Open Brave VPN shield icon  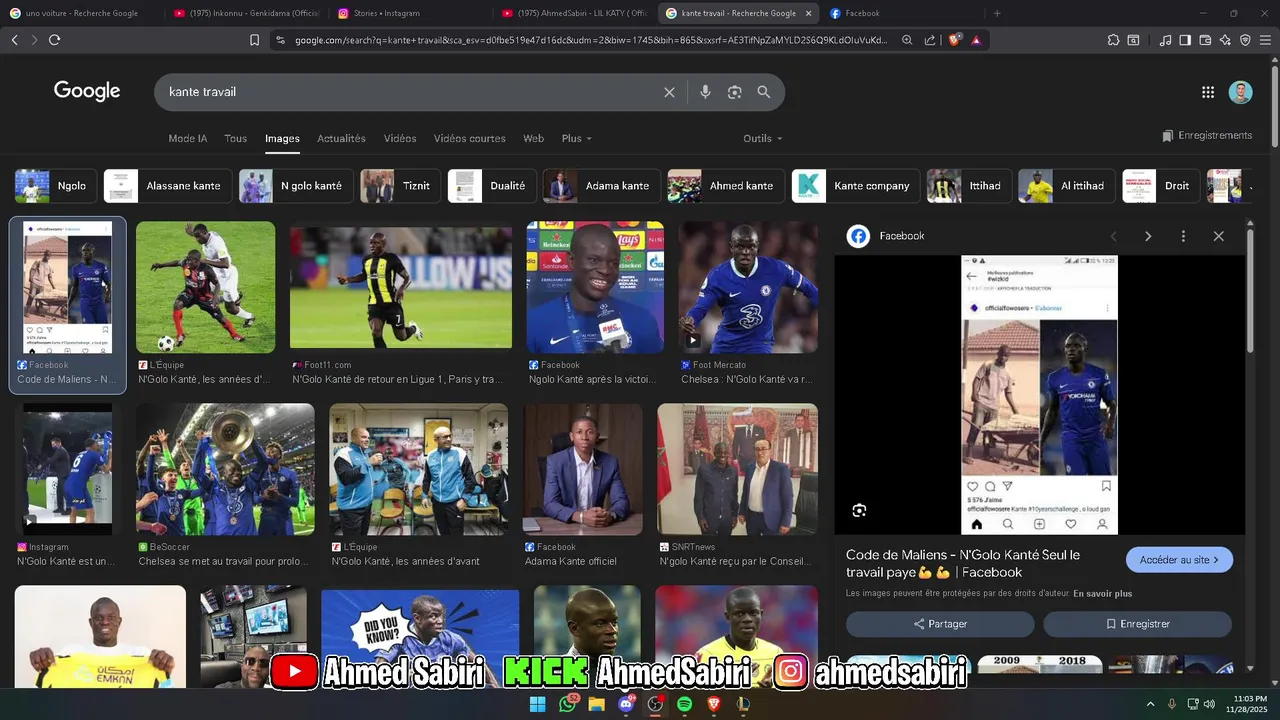[1245, 40]
